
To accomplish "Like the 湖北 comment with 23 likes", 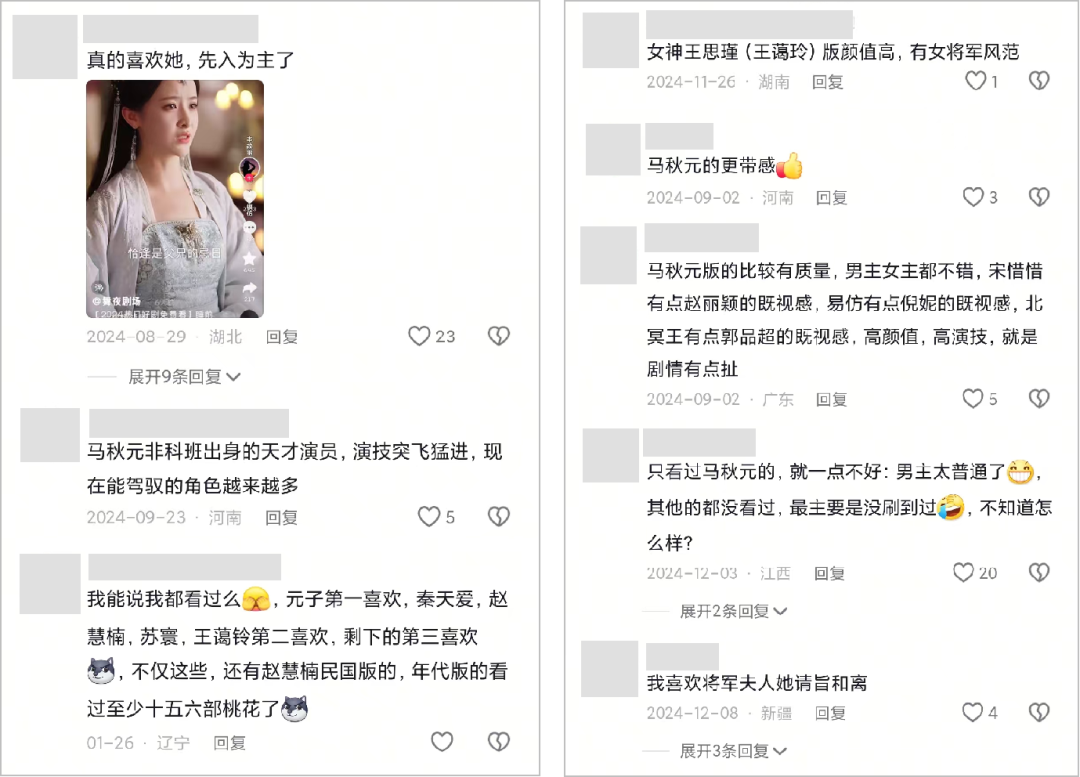I will (x=419, y=336).
